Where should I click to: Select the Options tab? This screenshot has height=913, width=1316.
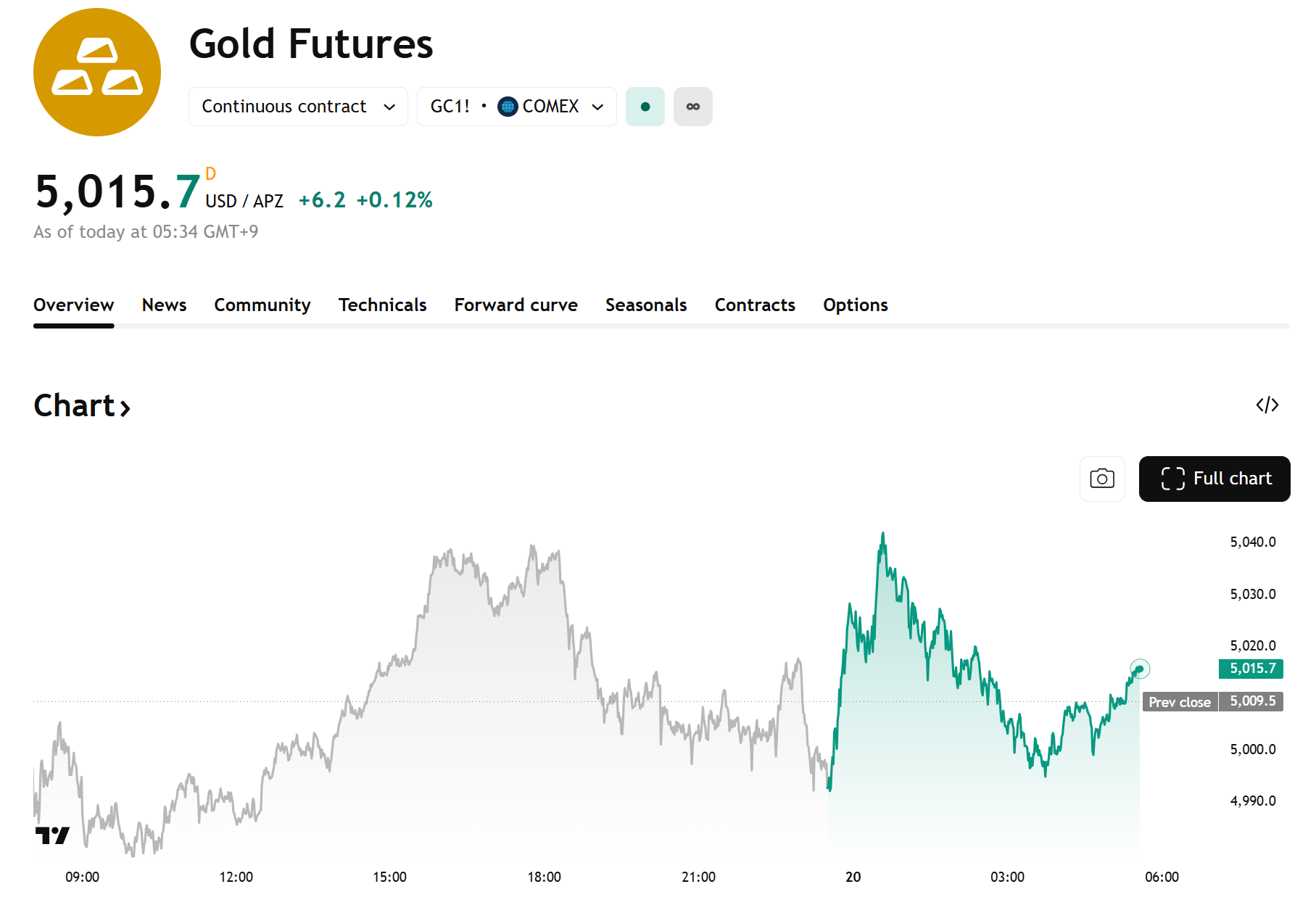(x=855, y=305)
